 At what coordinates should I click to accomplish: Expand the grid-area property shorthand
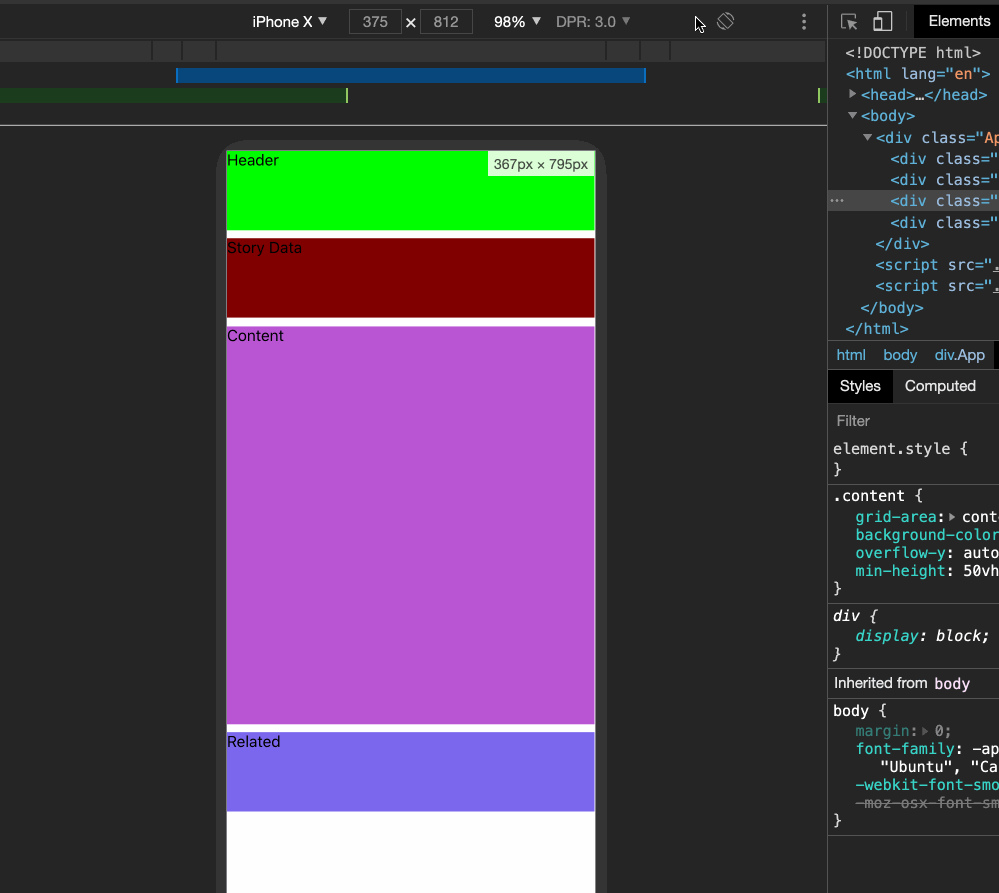tap(952, 517)
